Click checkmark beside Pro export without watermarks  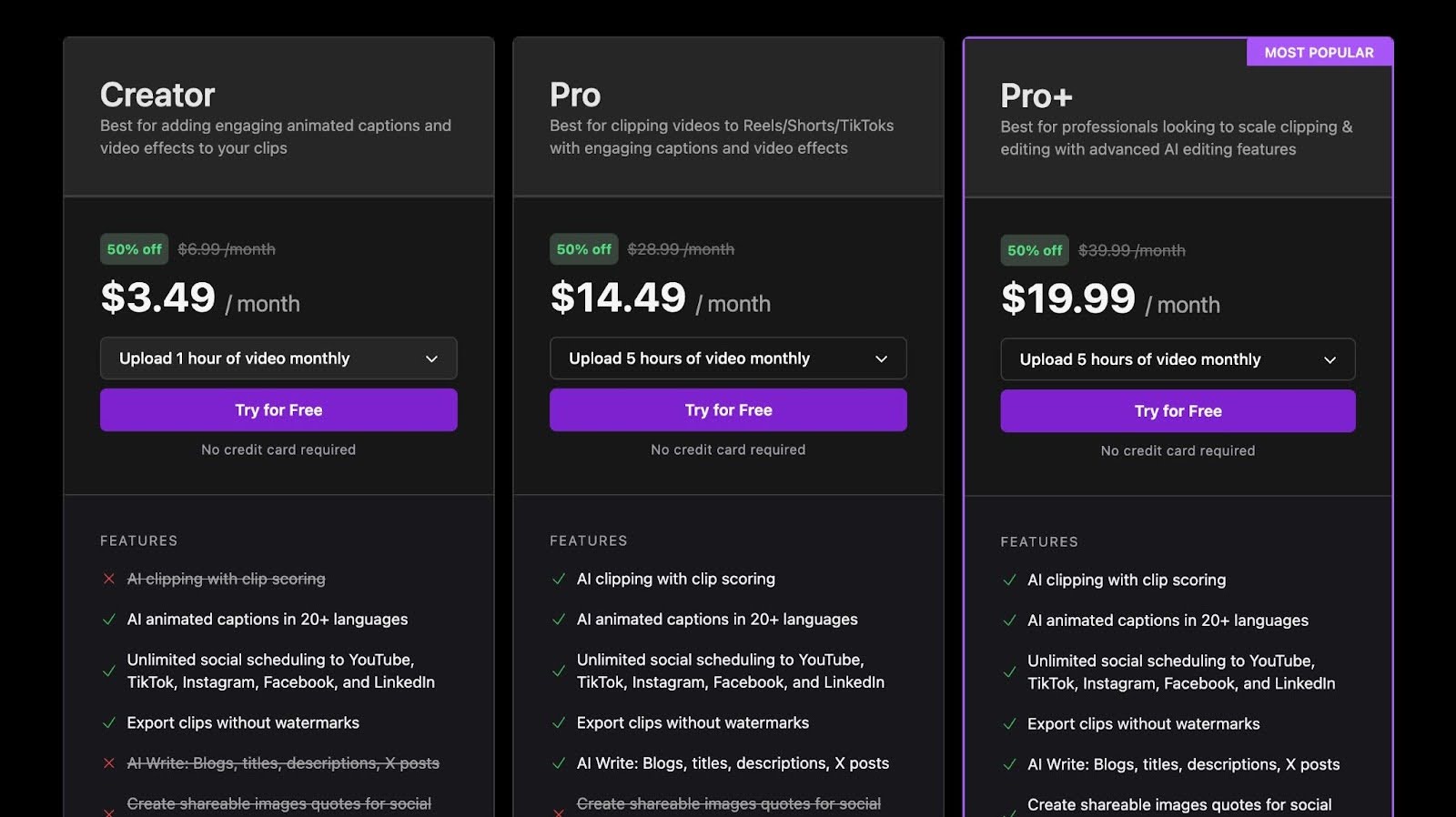point(559,723)
